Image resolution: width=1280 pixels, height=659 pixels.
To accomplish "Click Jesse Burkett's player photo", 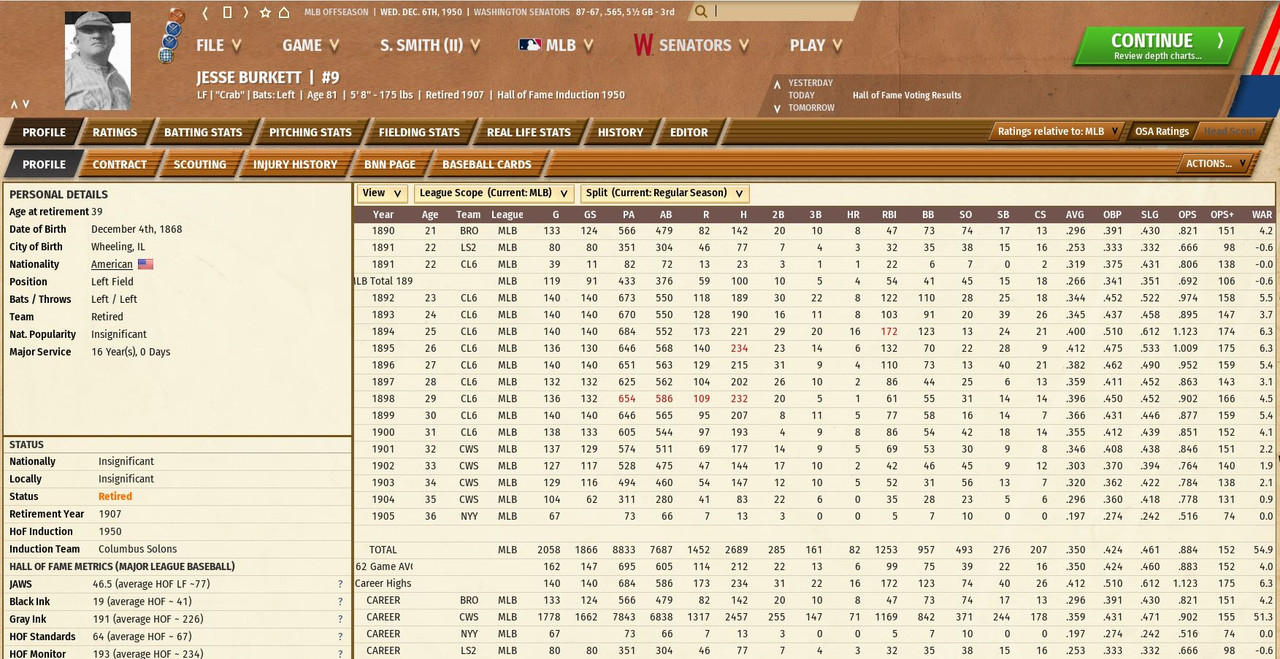I will click(98, 61).
